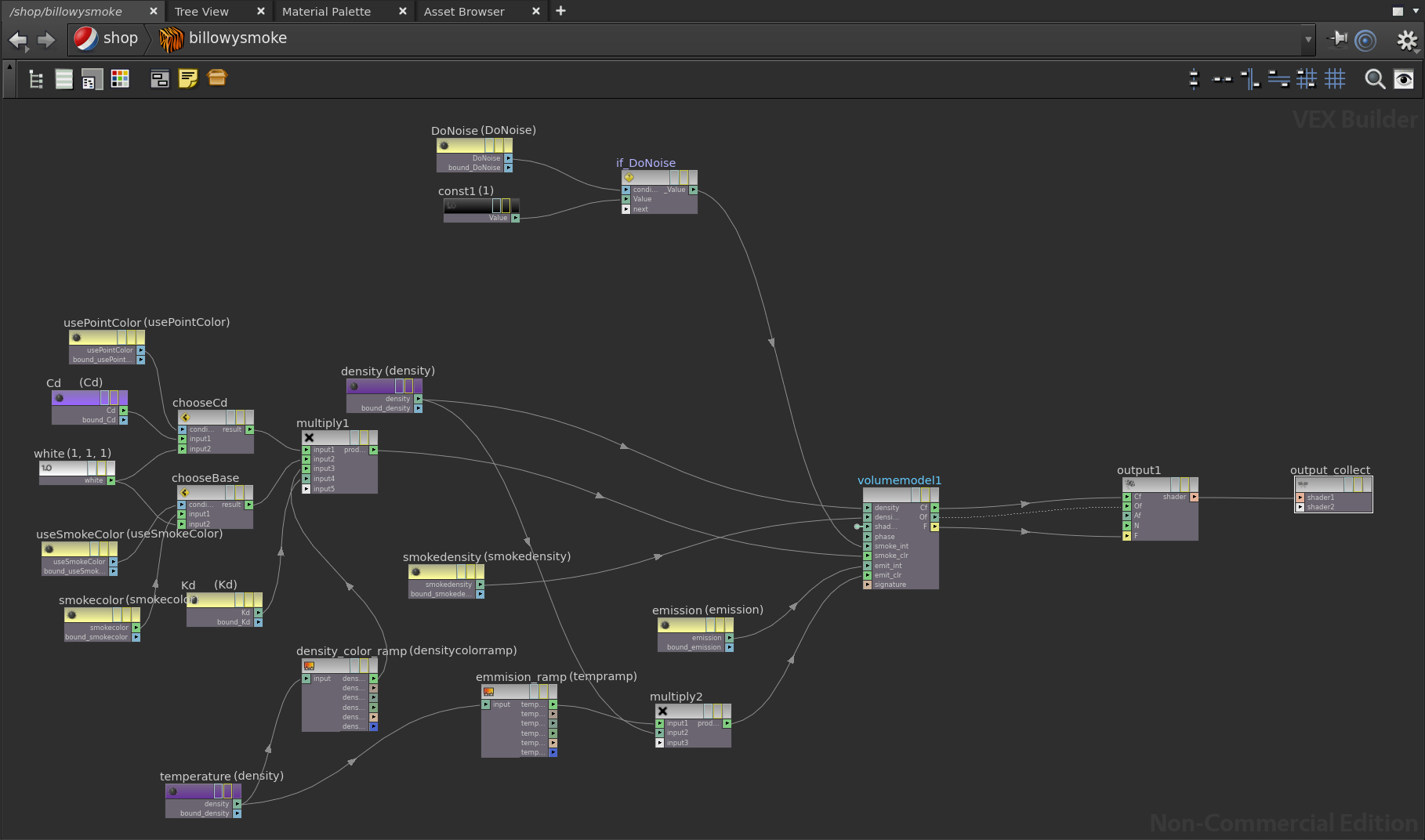Open the color palette grid icon
1425x840 pixels.
point(120,78)
